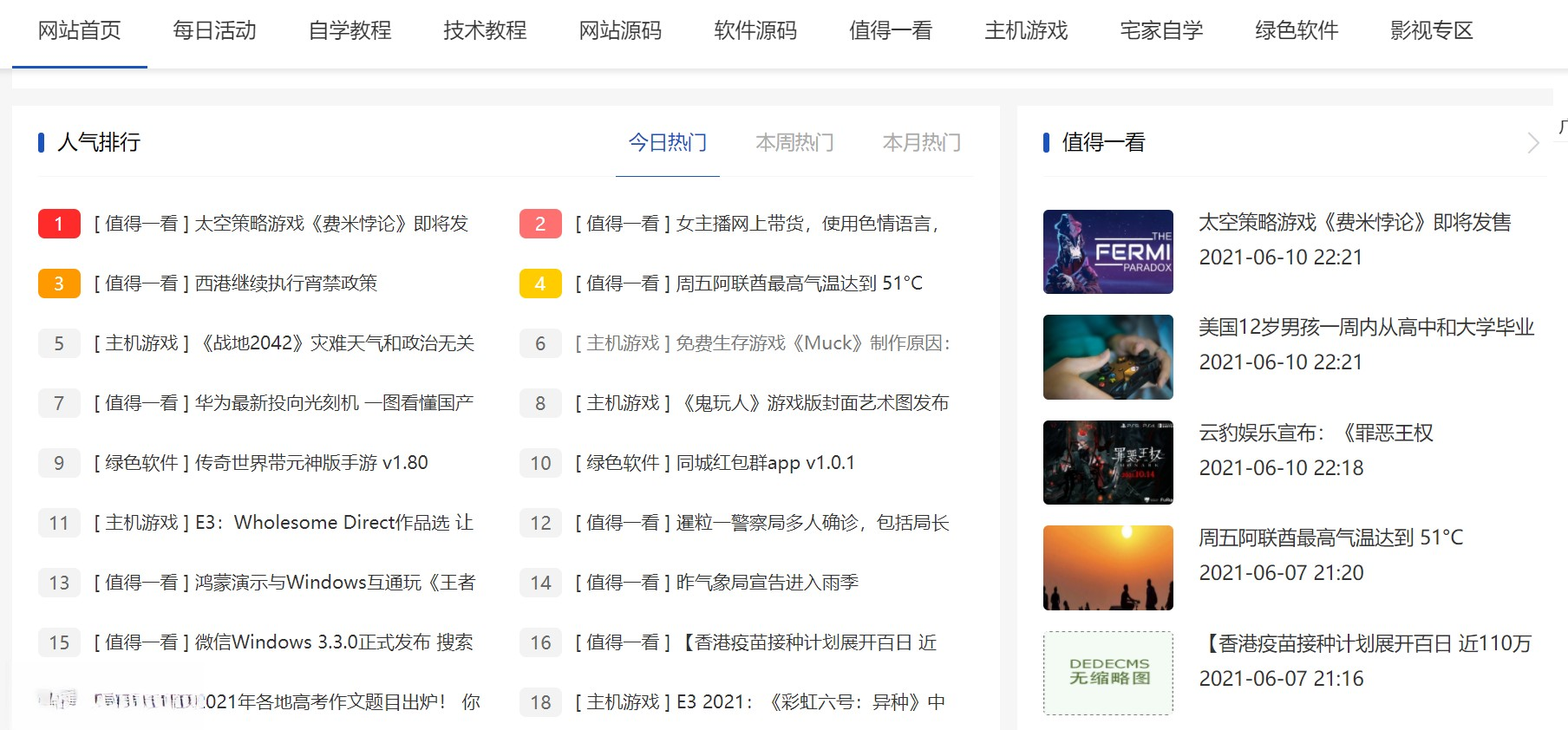
Task: Open the 罪恶王权 dark game thumbnail
Action: [1107, 462]
